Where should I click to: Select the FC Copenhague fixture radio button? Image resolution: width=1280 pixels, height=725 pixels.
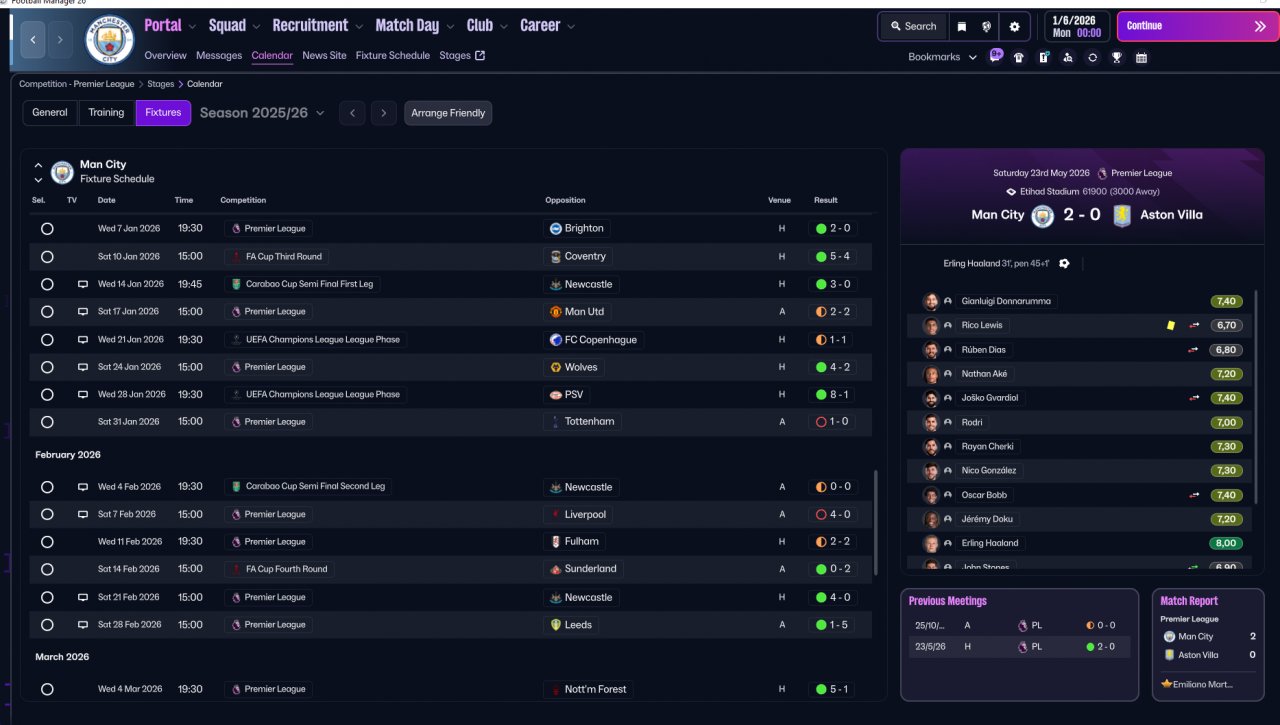click(47, 340)
